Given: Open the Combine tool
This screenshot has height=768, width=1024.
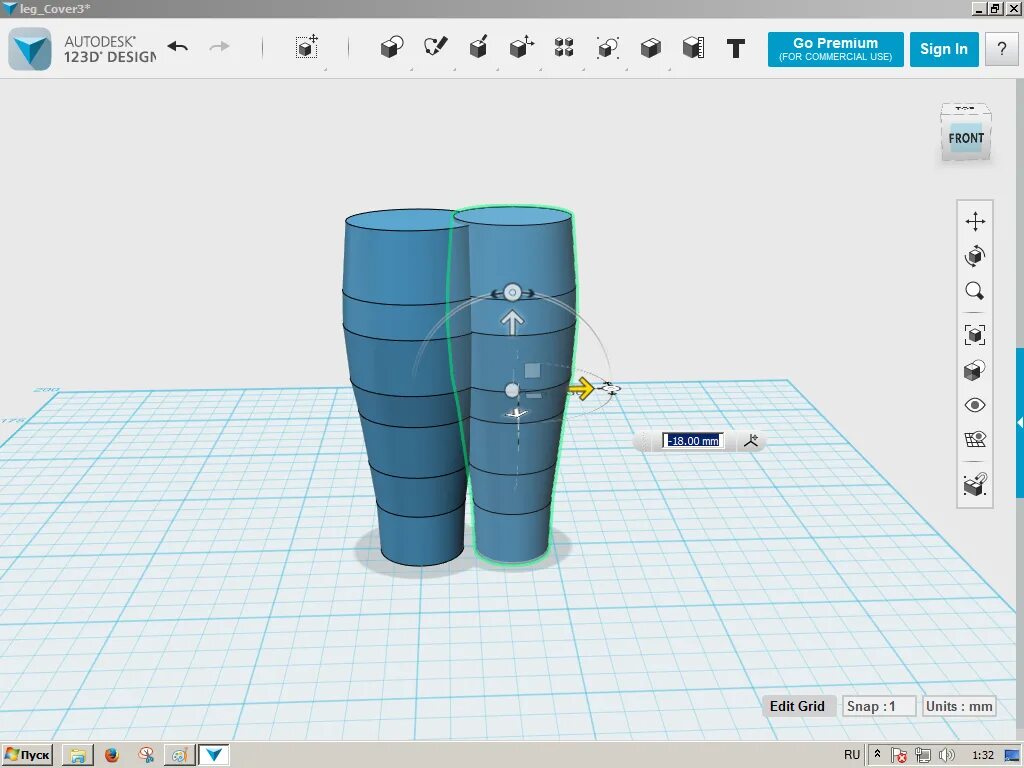Looking at the screenshot, I should coord(650,48).
